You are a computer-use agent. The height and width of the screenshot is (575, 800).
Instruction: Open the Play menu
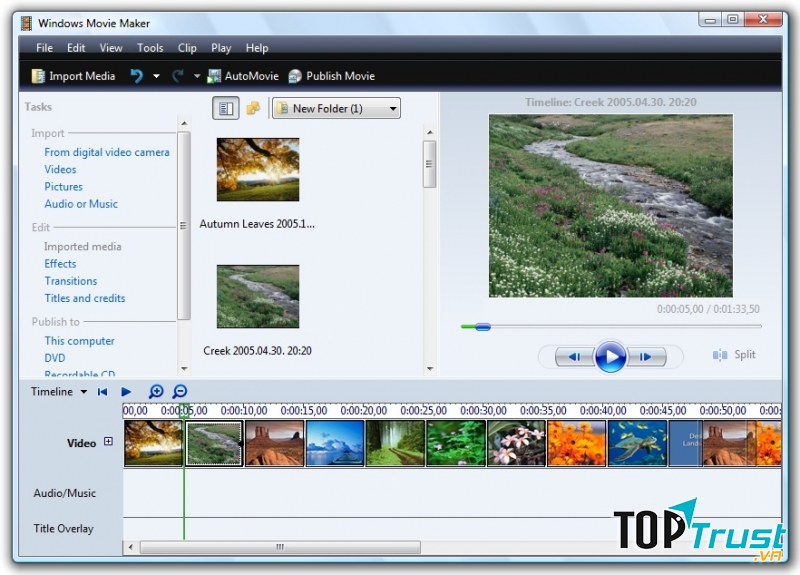(x=221, y=48)
